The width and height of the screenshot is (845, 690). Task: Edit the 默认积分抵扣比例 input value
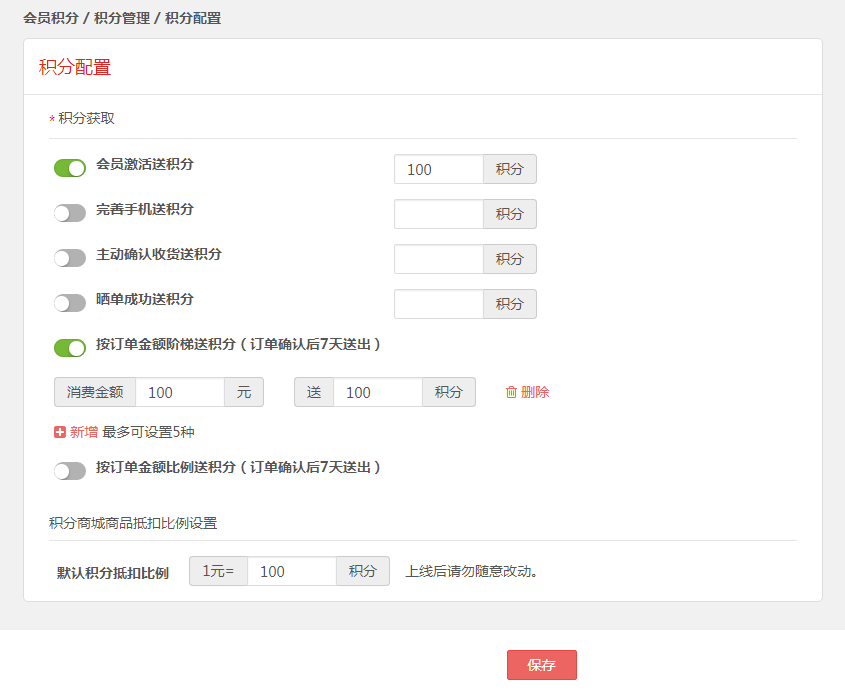(x=291, y=571)
